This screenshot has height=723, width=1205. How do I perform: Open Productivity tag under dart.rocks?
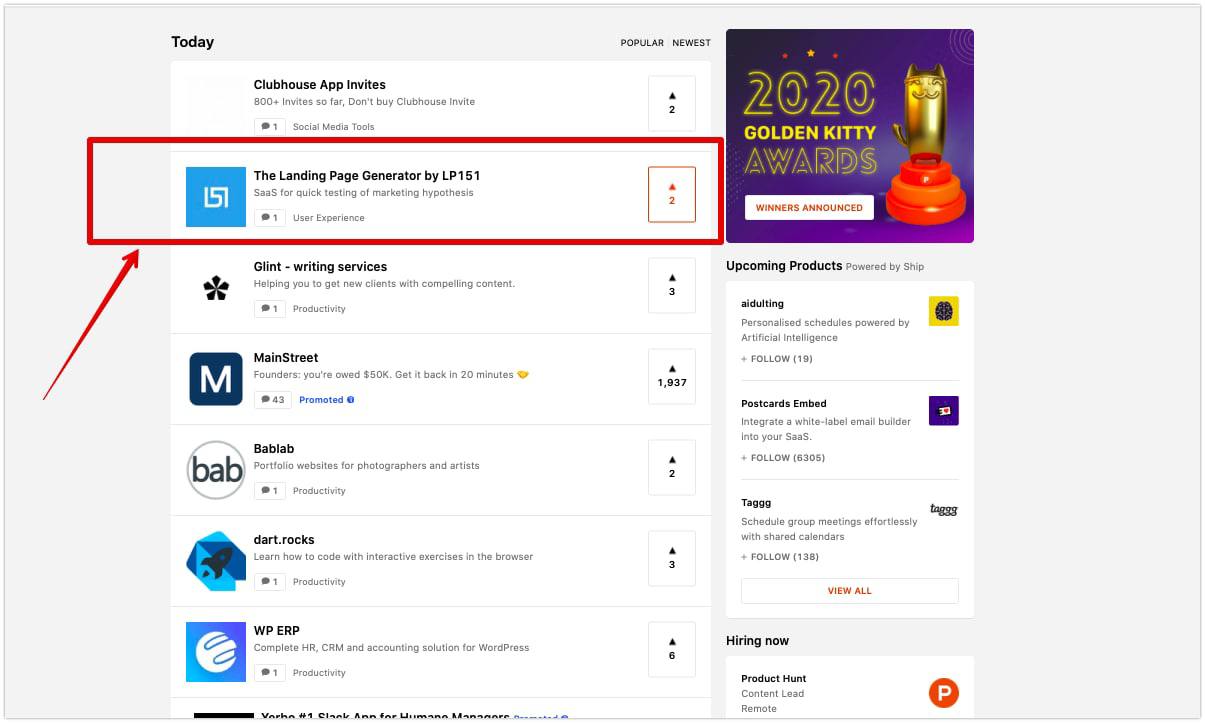(x=319, y=582)
